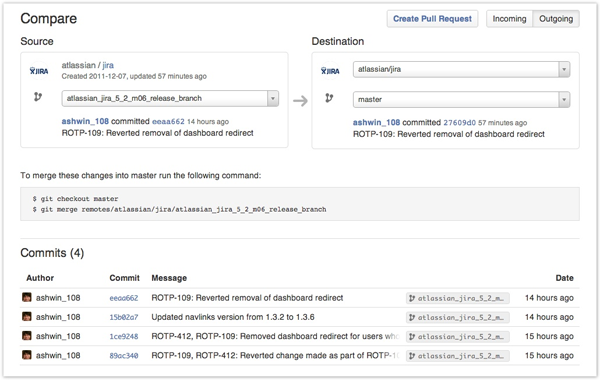
Task: Click the Date column header
Action: (x=564, y=278)
